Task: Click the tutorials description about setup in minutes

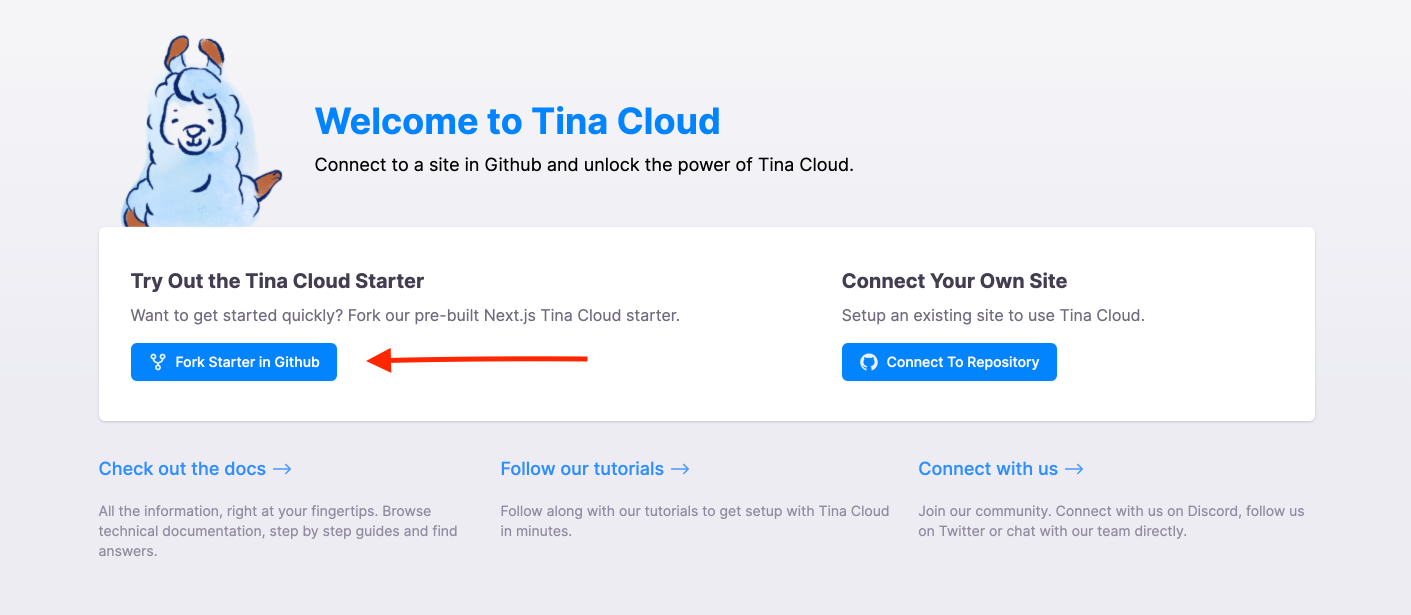Action: 695,521
